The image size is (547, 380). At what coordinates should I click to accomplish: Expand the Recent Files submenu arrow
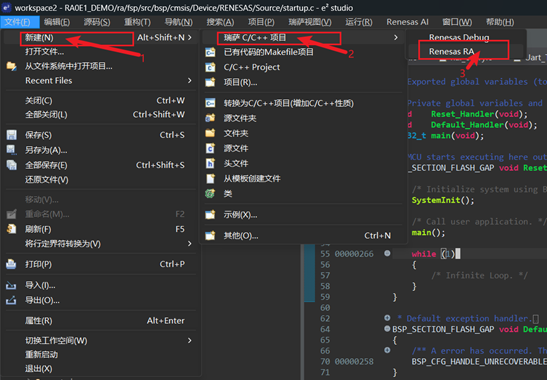(x=189, y=81)
